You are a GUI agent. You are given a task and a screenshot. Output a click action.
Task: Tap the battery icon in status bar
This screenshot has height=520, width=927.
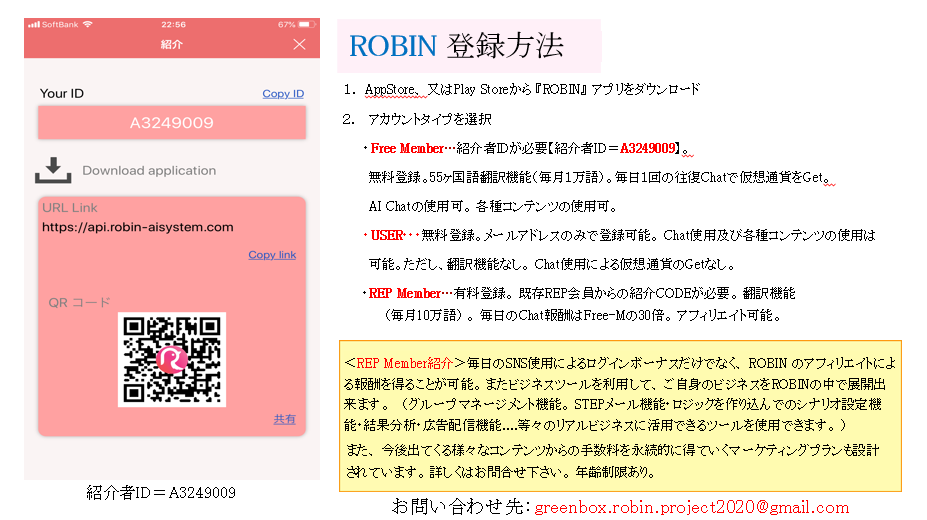306,24
